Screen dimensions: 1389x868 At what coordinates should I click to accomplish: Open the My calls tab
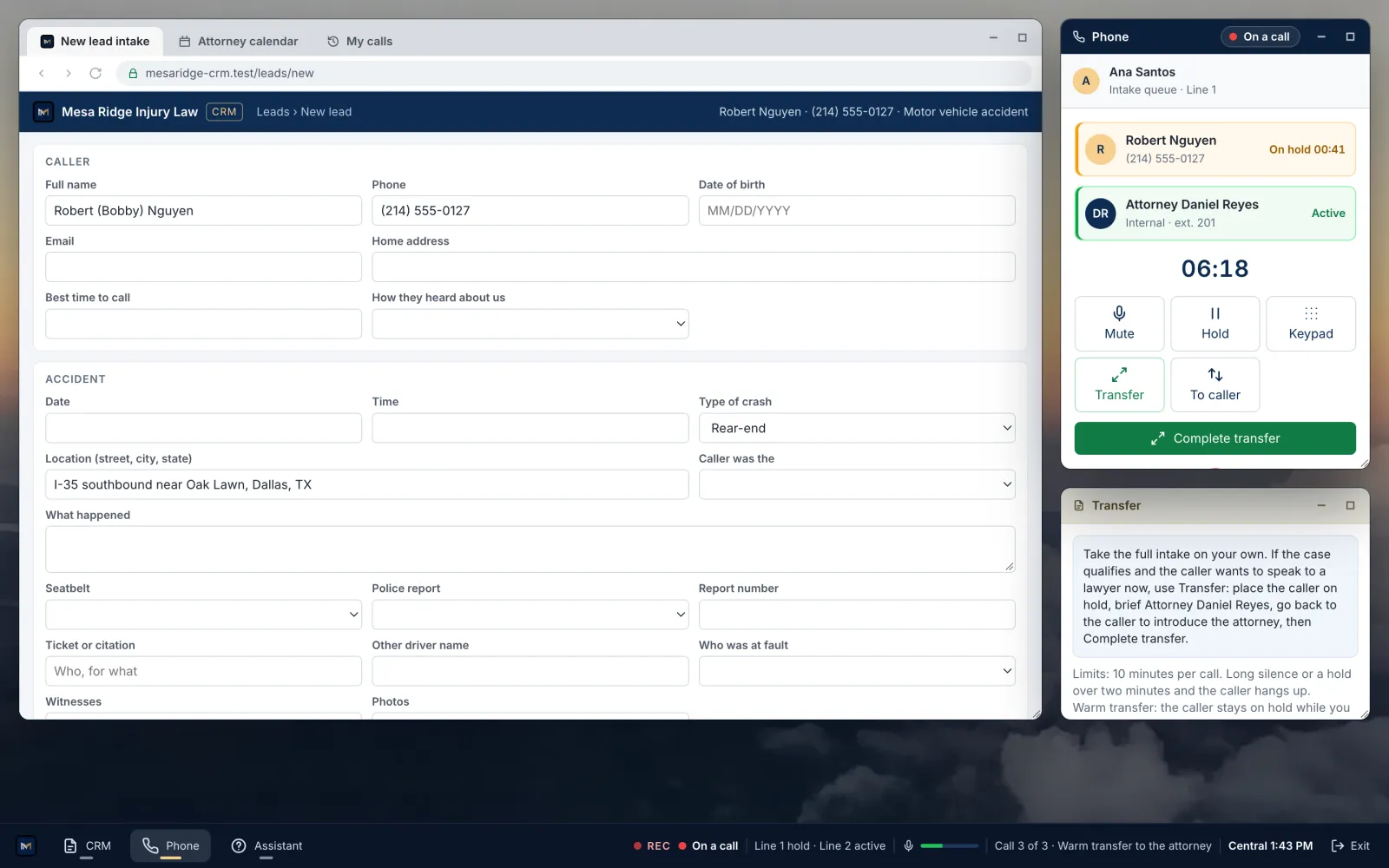pos(360,41)
